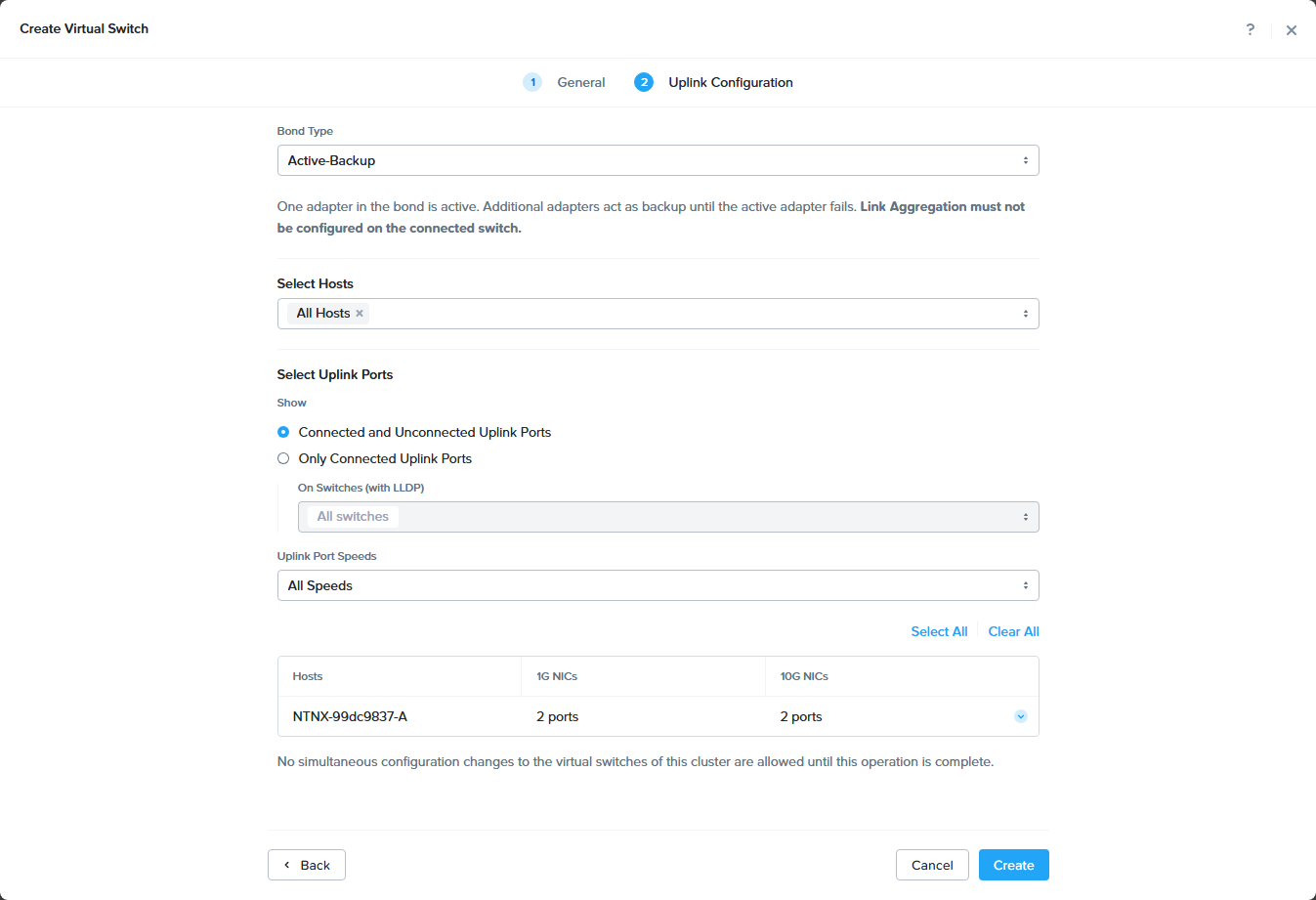
Task: Click the NTNX-99dc9837-A host name
Action: 350,716
